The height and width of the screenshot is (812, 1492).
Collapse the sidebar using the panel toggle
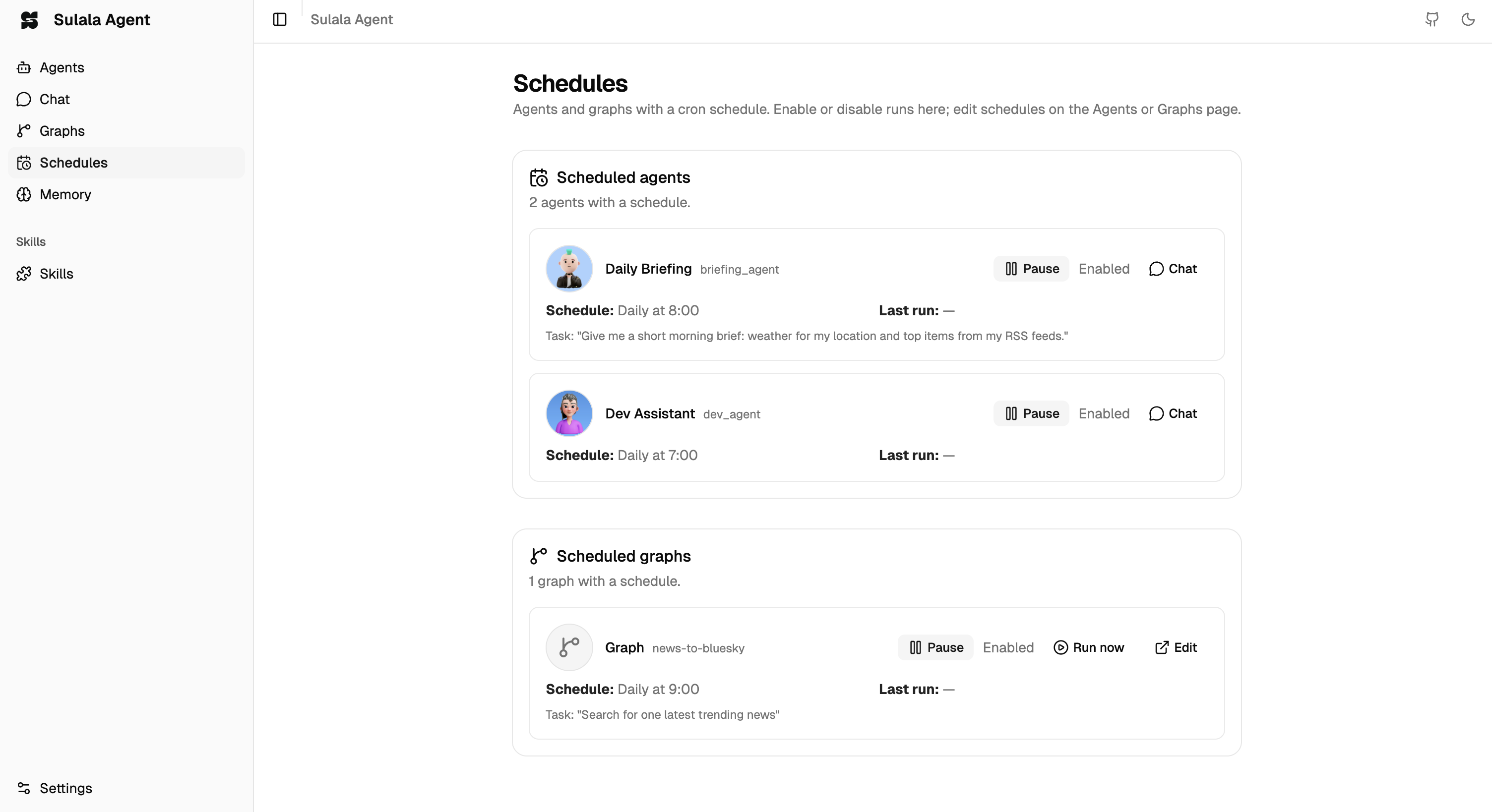(280, 19)
